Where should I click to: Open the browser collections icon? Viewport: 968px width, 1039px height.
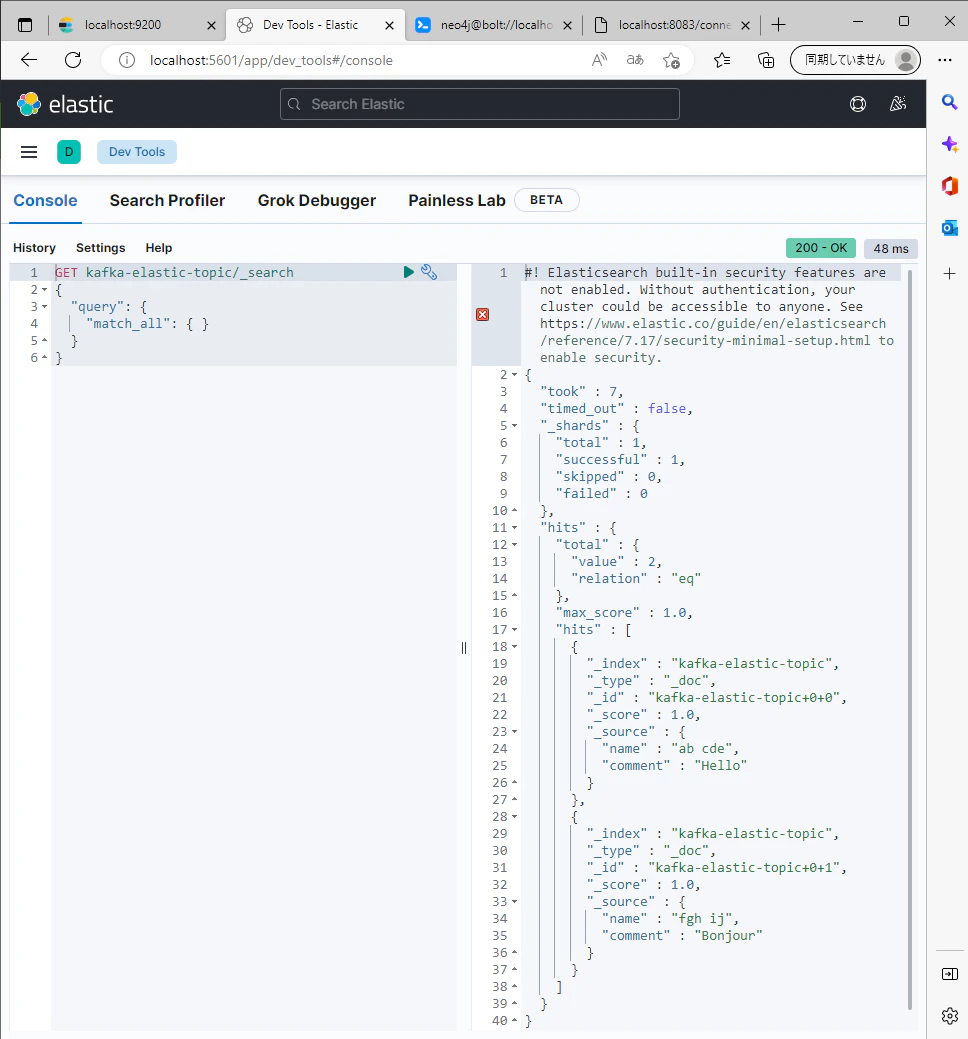(766, 60)
